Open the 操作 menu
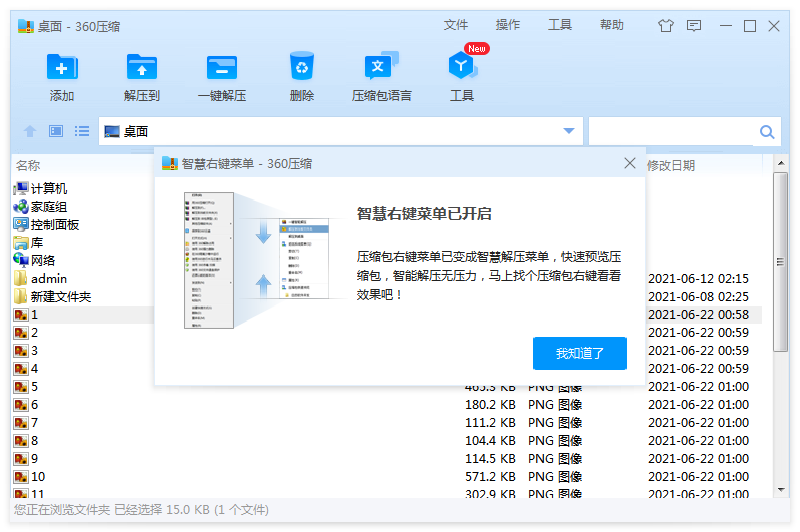The image size is (800, 532). point(508,25)
